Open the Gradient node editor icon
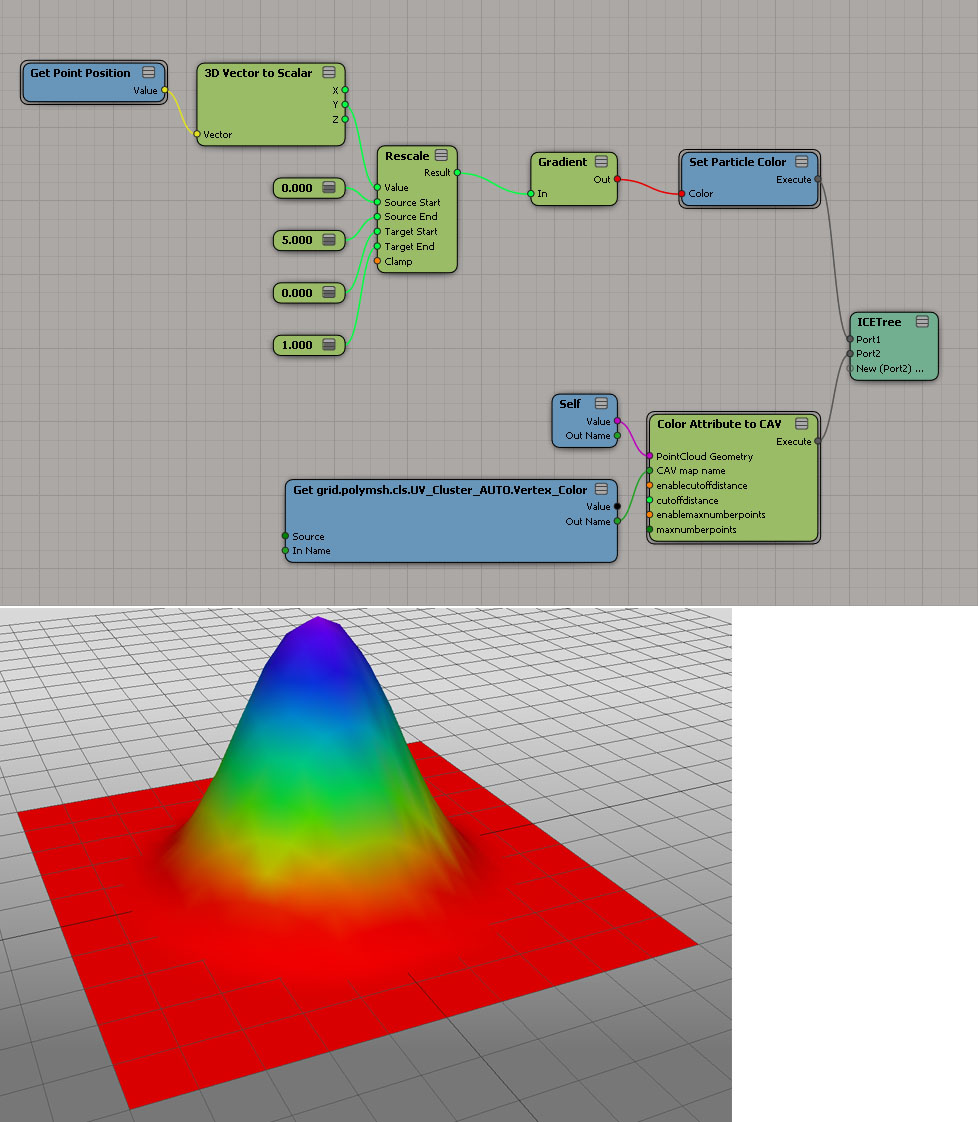 (x=601, y=162)
